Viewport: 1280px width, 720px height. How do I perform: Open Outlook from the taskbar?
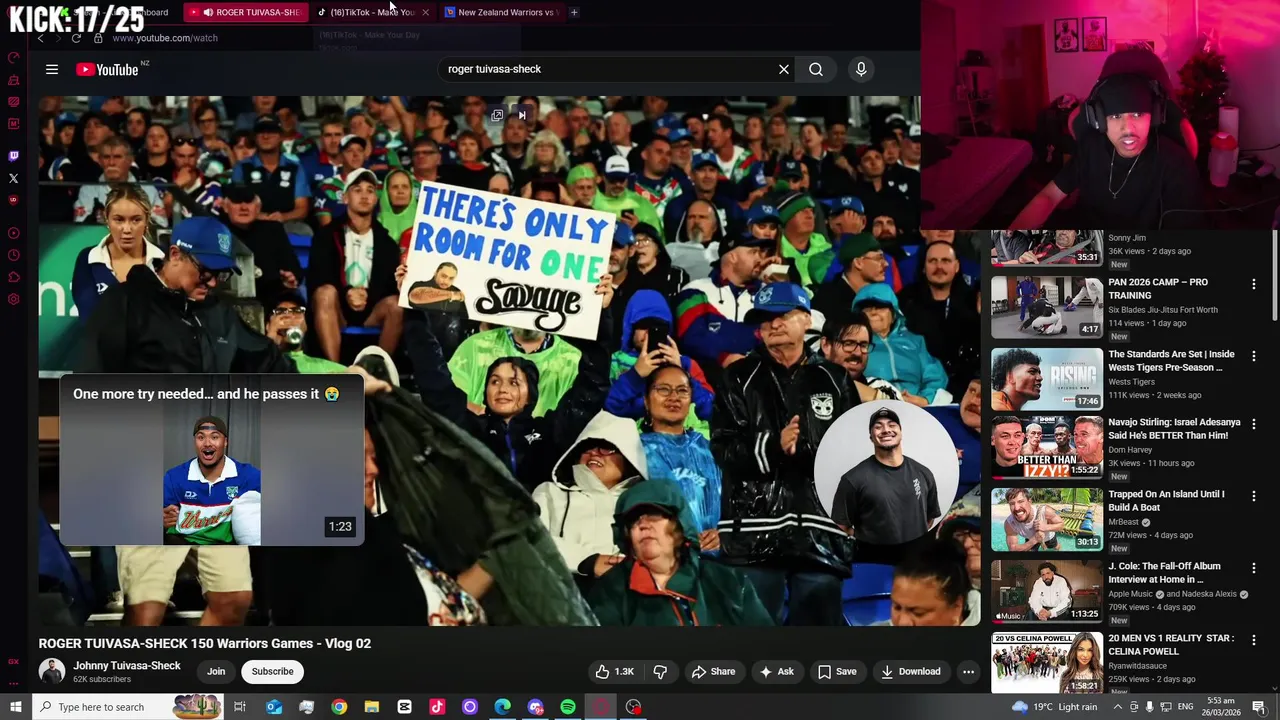click(x=274, y=707)
